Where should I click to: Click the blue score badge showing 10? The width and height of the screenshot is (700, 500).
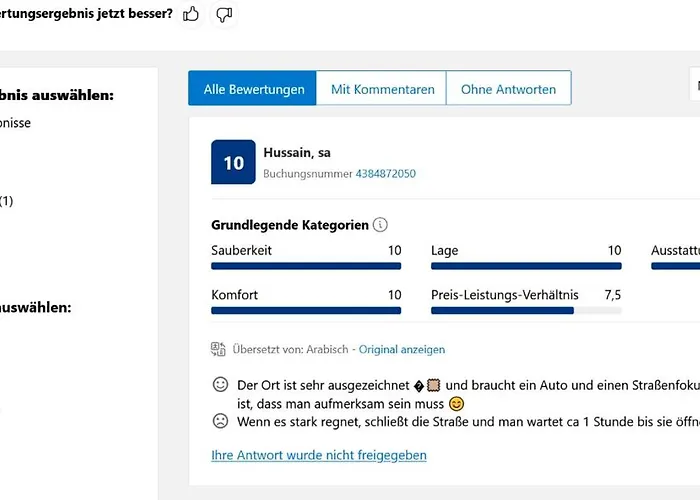click(x=233, y=162)
